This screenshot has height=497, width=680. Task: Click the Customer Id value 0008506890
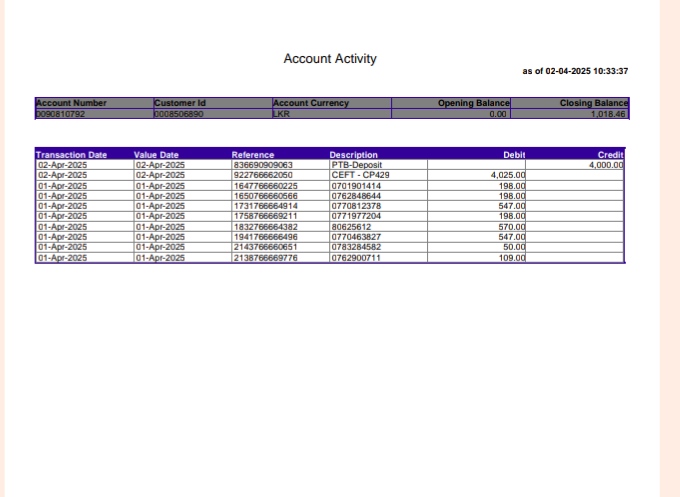coord(179,114)
